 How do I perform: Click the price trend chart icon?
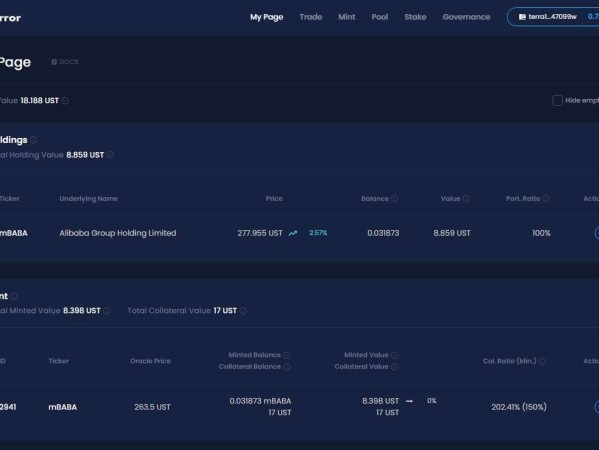[293, 233]
